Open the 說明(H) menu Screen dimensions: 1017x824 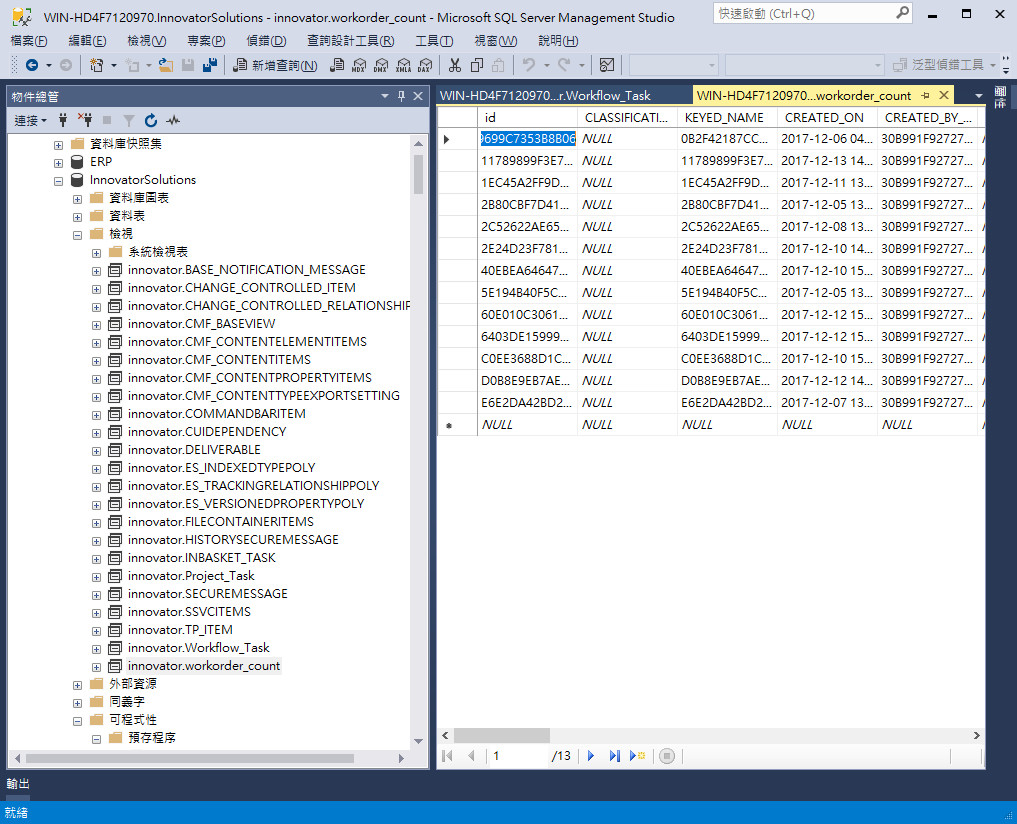pyautogui.click(x=558, y=41)
